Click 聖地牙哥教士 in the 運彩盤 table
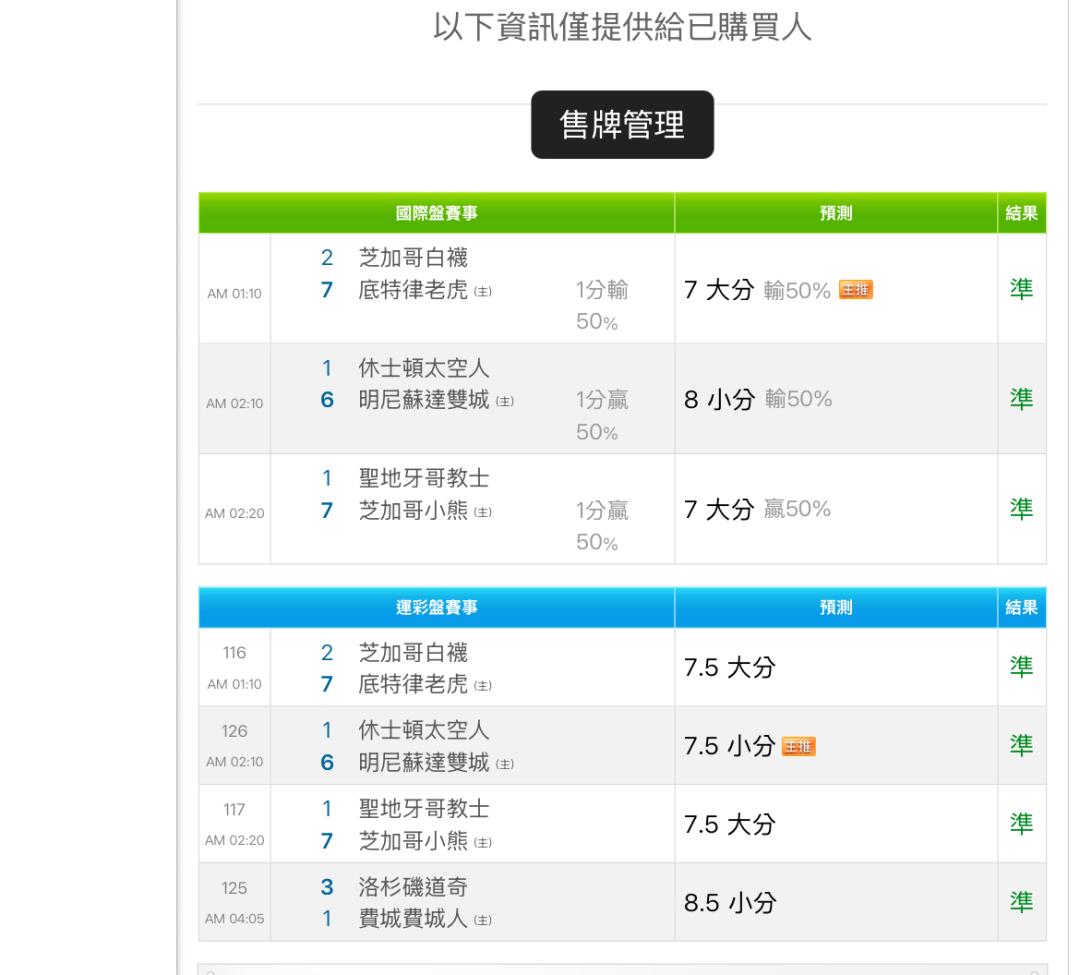 (424, 808)
